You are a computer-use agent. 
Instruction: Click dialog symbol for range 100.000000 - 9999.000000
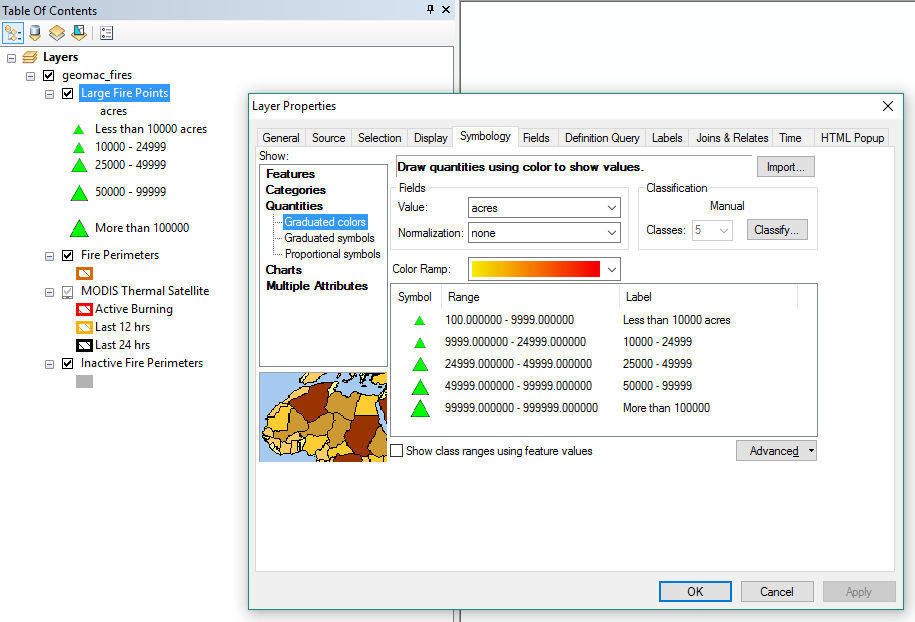pos(420,320)
